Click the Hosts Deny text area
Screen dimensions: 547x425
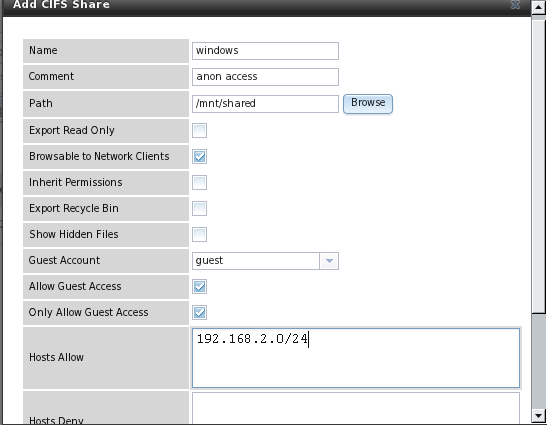pyautogui.click(x=356, y=408)
